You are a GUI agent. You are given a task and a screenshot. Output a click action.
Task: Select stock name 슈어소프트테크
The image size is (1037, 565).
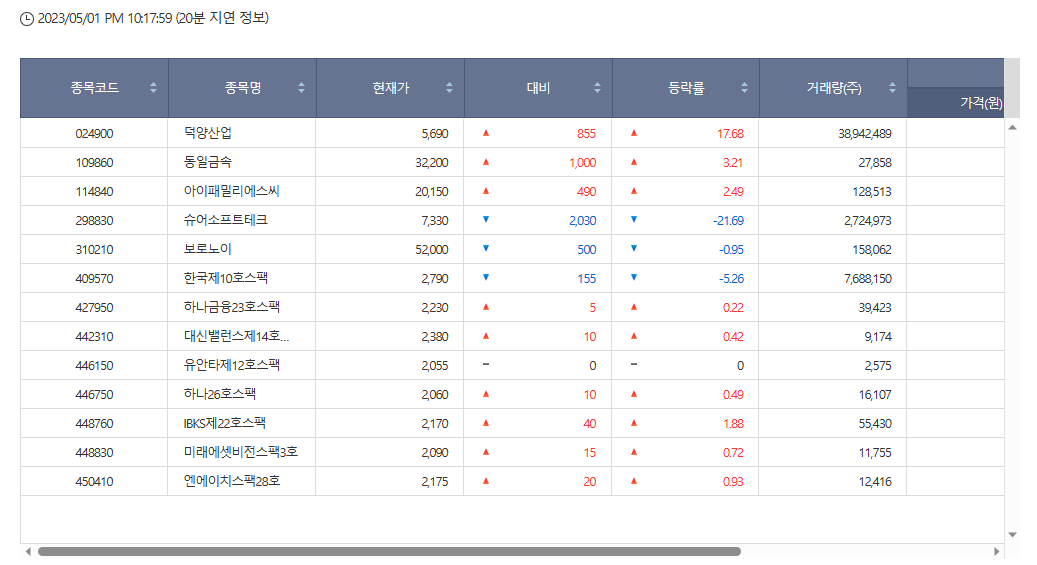point(226,220)
